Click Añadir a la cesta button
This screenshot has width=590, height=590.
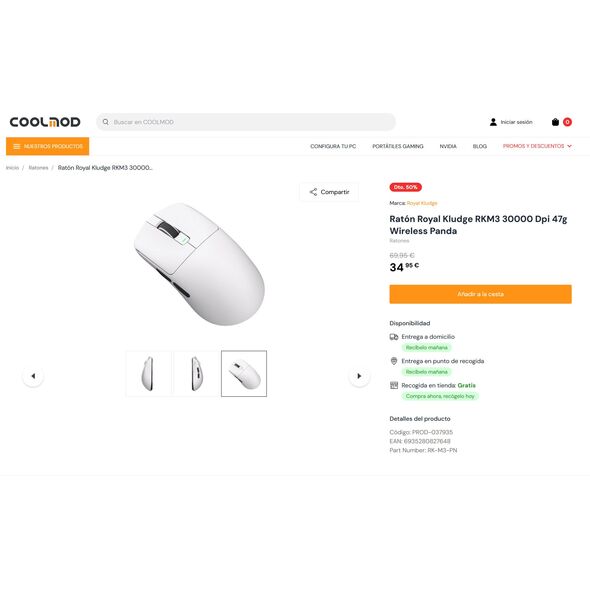pos(481,294)
